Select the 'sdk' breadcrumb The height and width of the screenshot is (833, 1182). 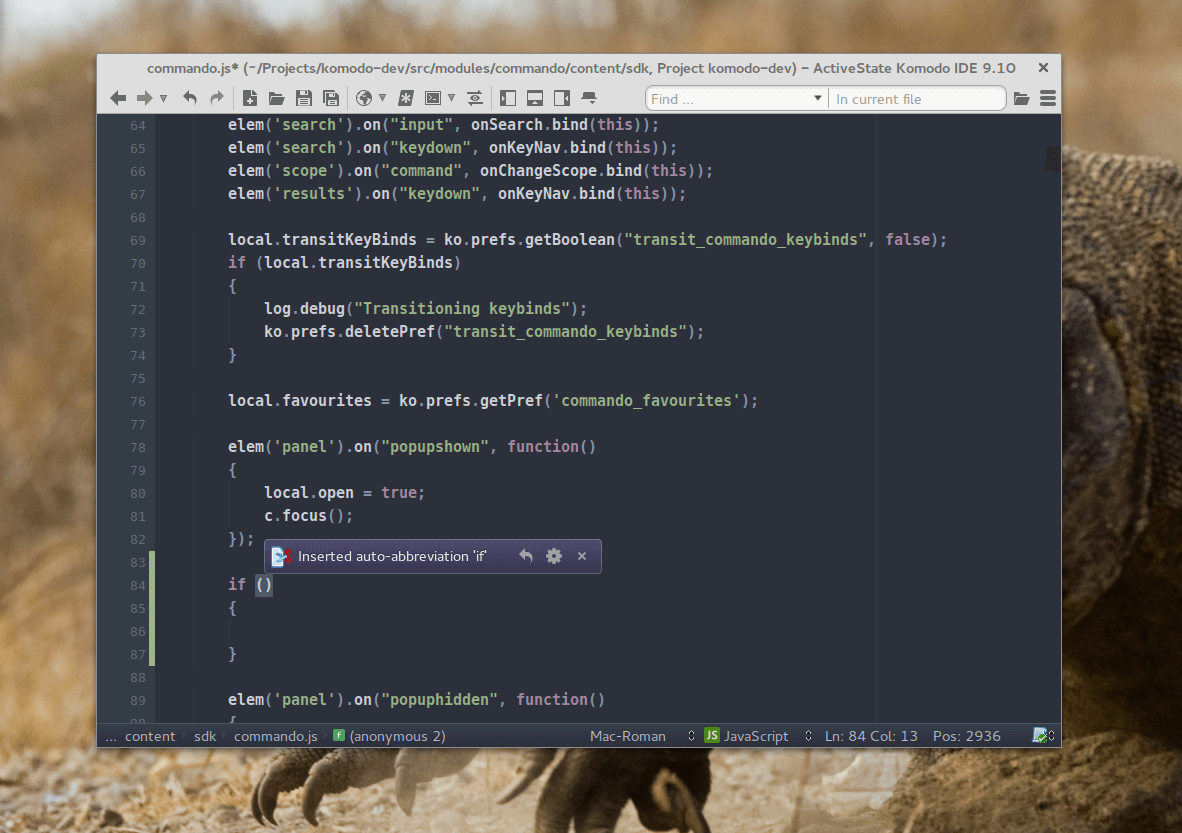205,737
